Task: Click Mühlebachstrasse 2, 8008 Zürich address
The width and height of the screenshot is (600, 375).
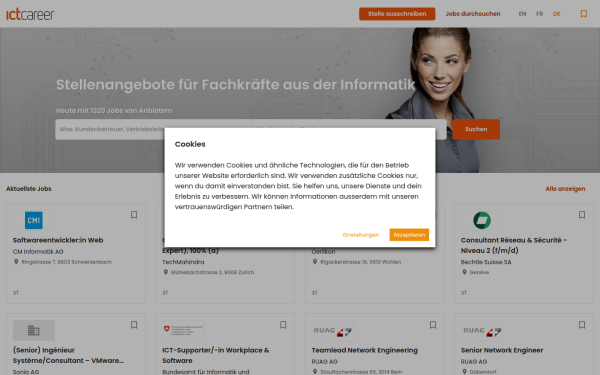Action: coord(212,272)
